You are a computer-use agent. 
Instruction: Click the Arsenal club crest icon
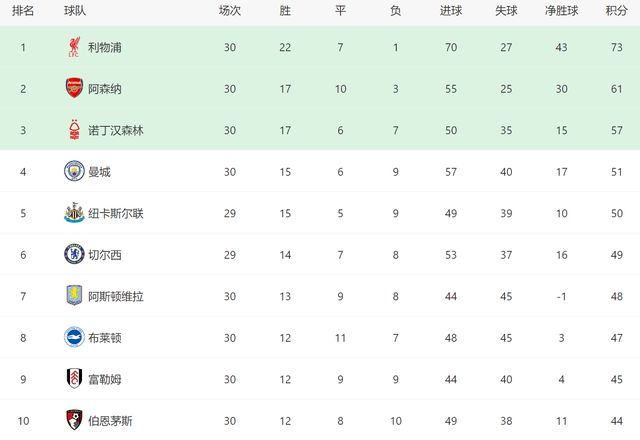coord(74,88)
